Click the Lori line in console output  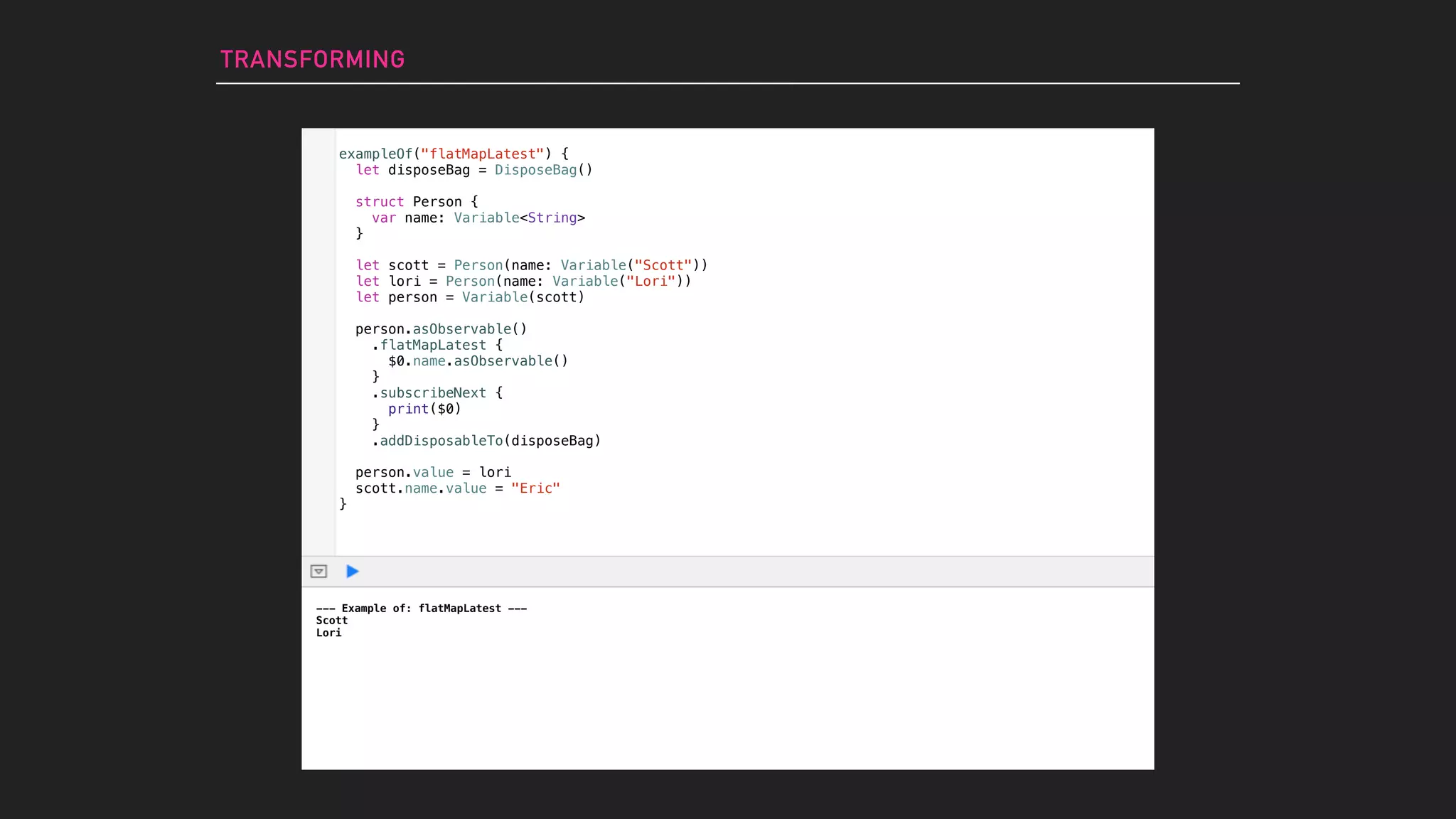(x=329, y=633)
